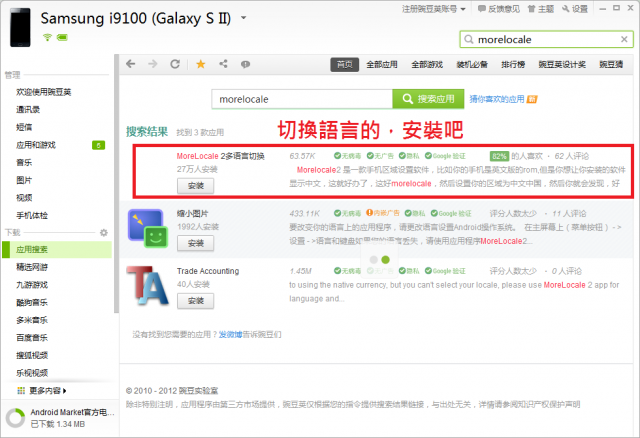The image size is (640, 438).
Task: Open 搜狐视频 in sidebar
Action: click(x=32, y=355)
